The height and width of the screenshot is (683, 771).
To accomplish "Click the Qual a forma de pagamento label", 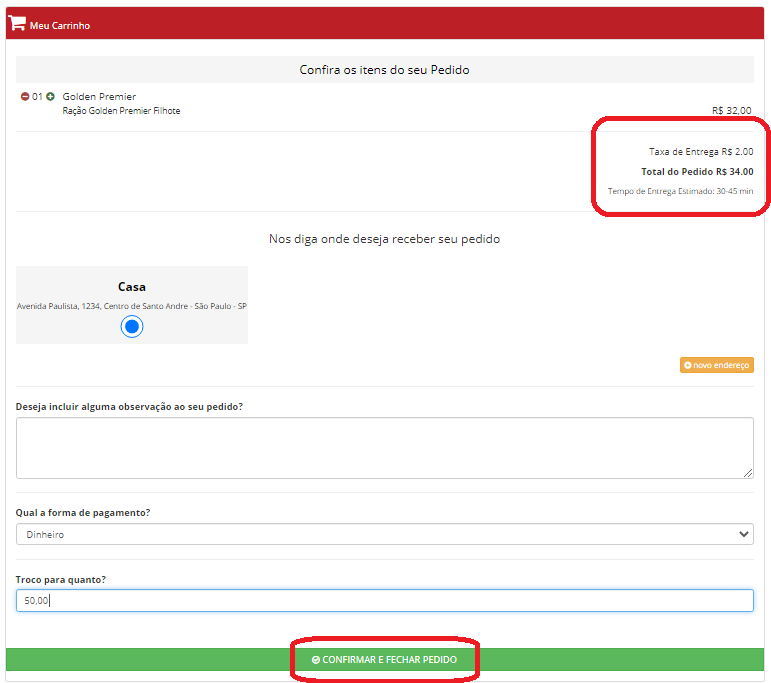I will pyautogui.click(x=83, y=513).
